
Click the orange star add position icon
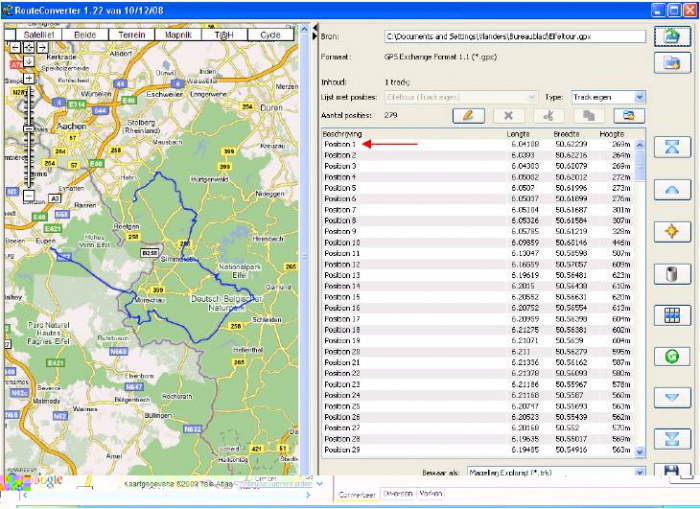tap(672, 232)
